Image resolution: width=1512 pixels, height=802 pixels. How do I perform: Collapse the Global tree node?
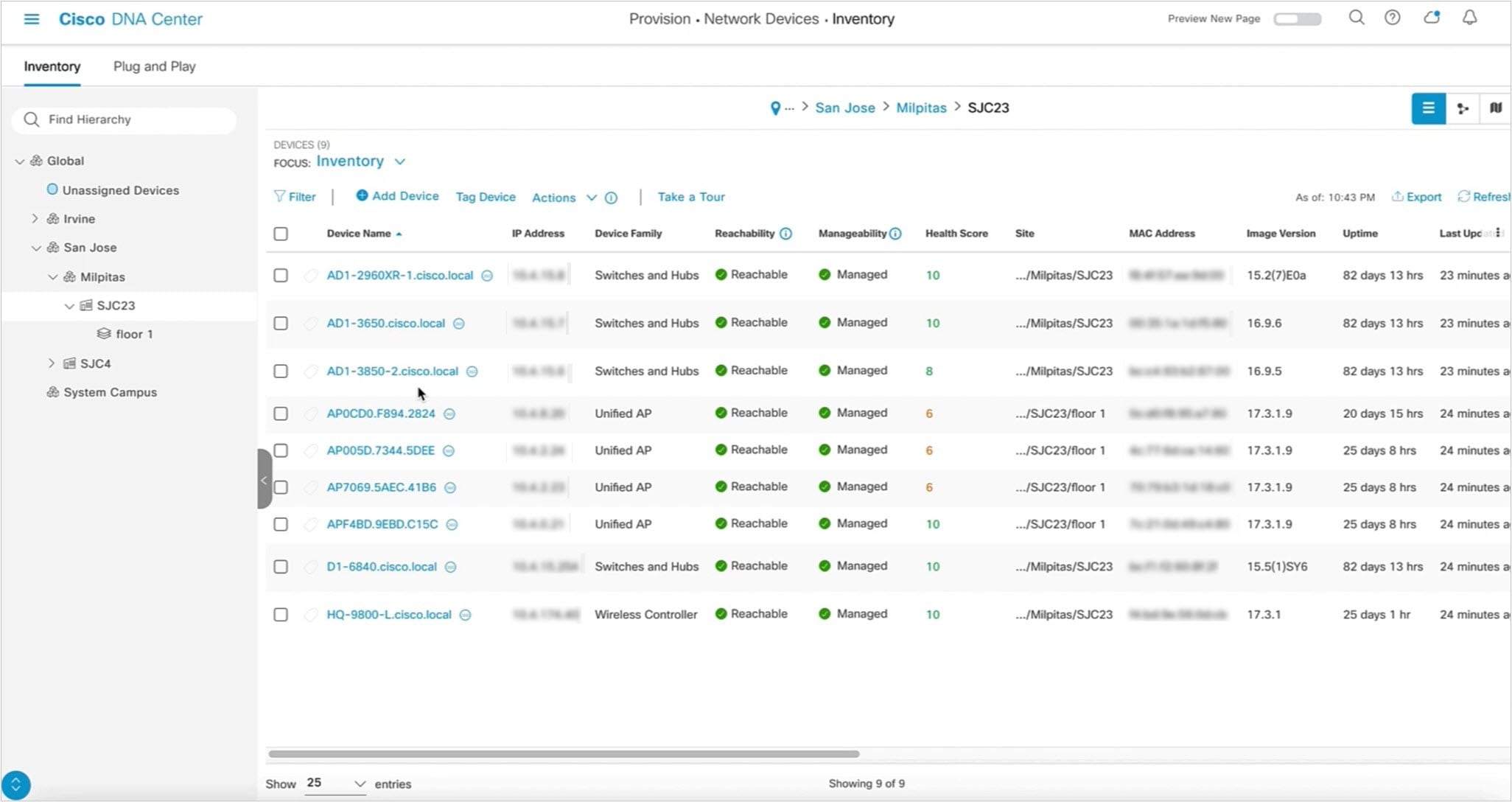click(x=20, y=161)
